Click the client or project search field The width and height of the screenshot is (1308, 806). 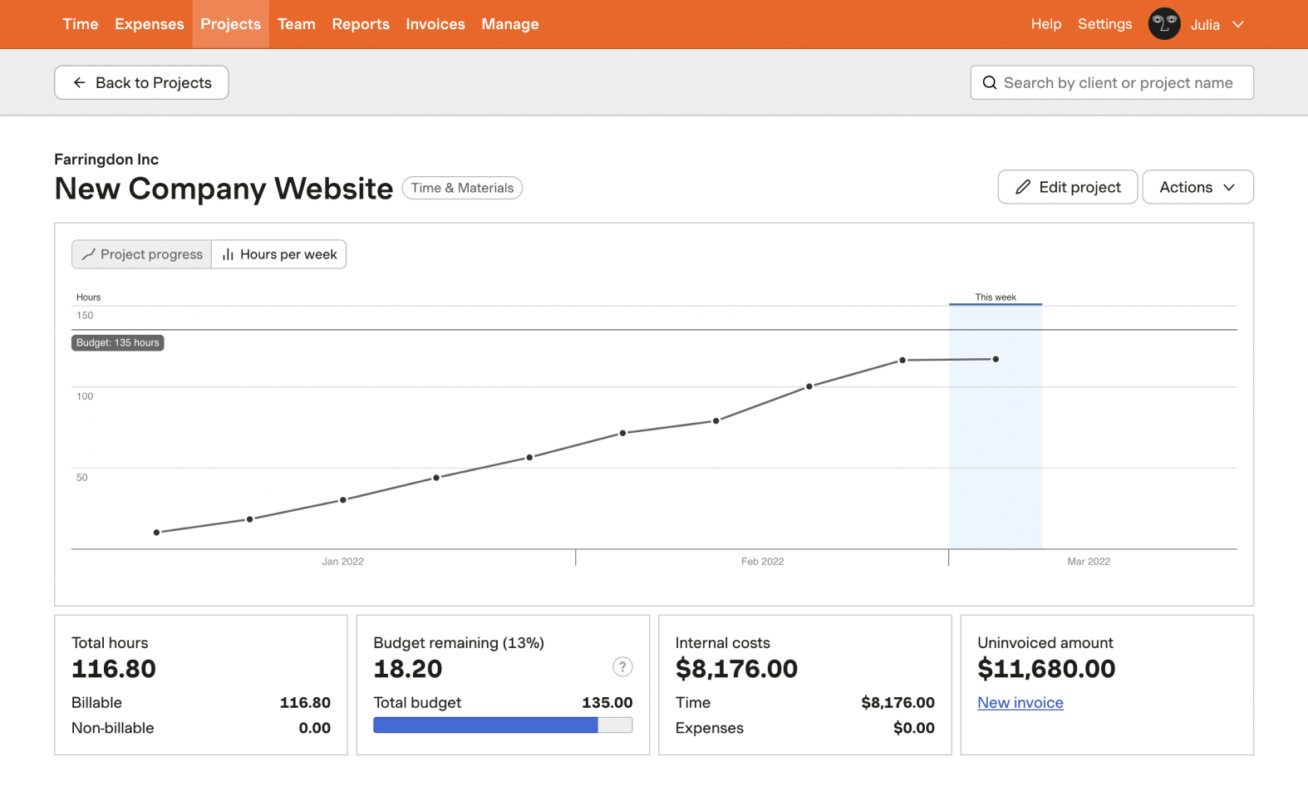click(x=1110, y=82)
